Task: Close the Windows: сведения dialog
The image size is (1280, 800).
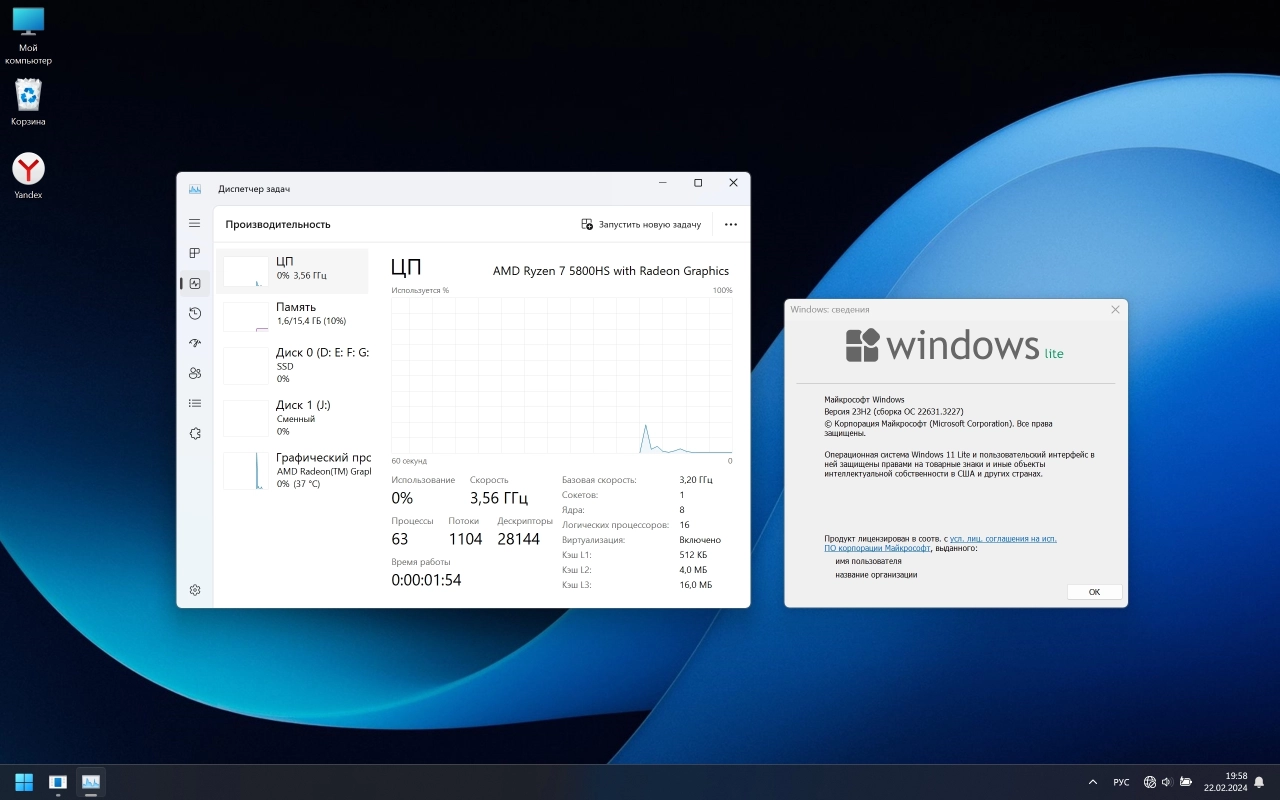Action: 1115,310
